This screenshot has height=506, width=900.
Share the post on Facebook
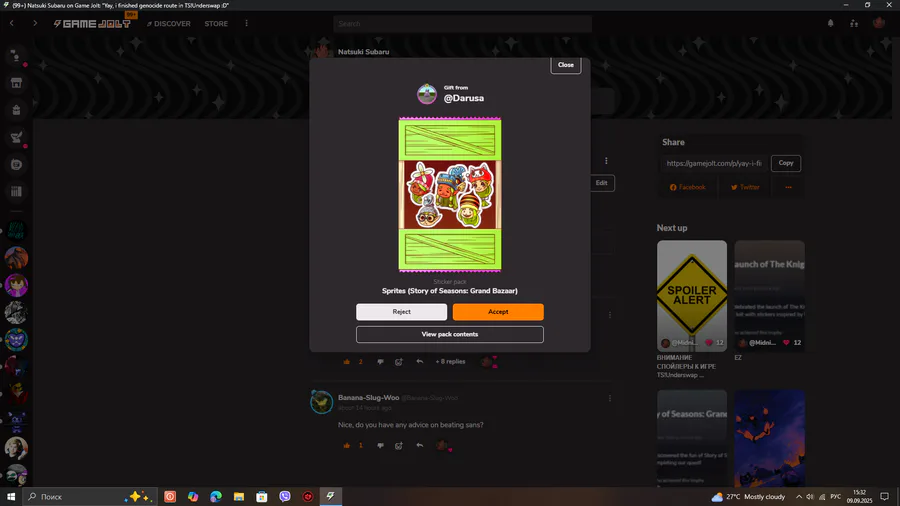[x=687, y=187]
